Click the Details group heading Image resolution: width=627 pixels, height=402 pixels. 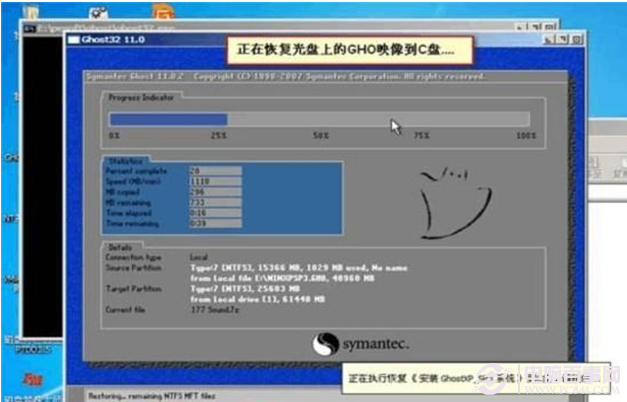[x=120, y=247]
